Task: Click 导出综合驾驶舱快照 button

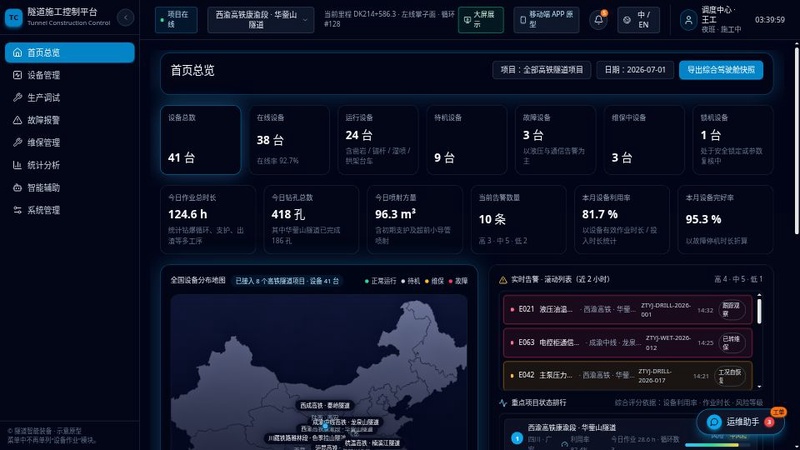Action: tap(721, 70)
